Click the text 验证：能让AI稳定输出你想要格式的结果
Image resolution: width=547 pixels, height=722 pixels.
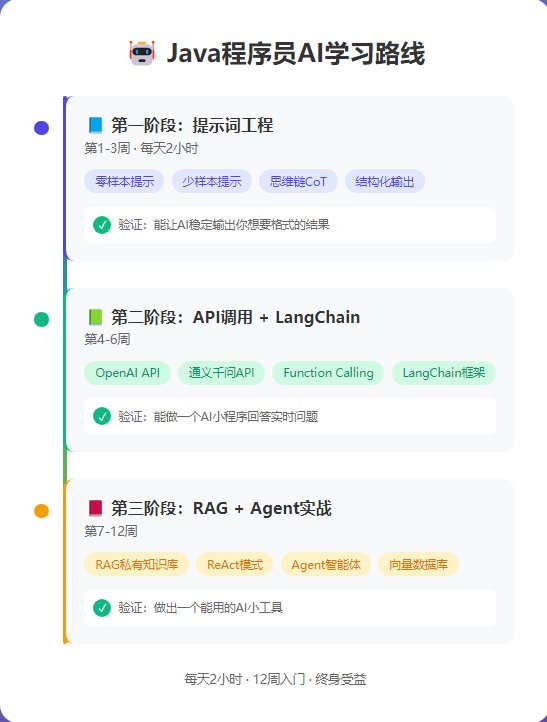(x=224, y=225)
